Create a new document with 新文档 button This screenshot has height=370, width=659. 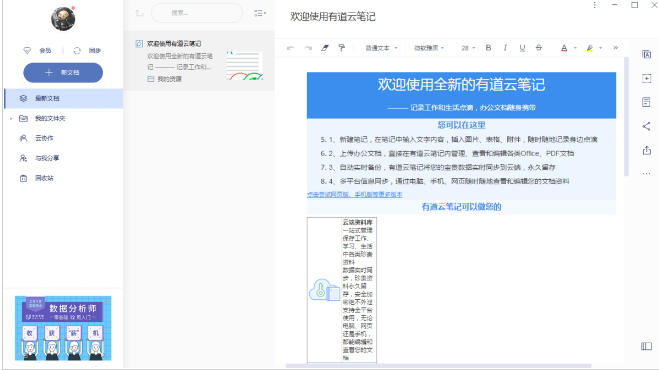click(x=63, y=73)
